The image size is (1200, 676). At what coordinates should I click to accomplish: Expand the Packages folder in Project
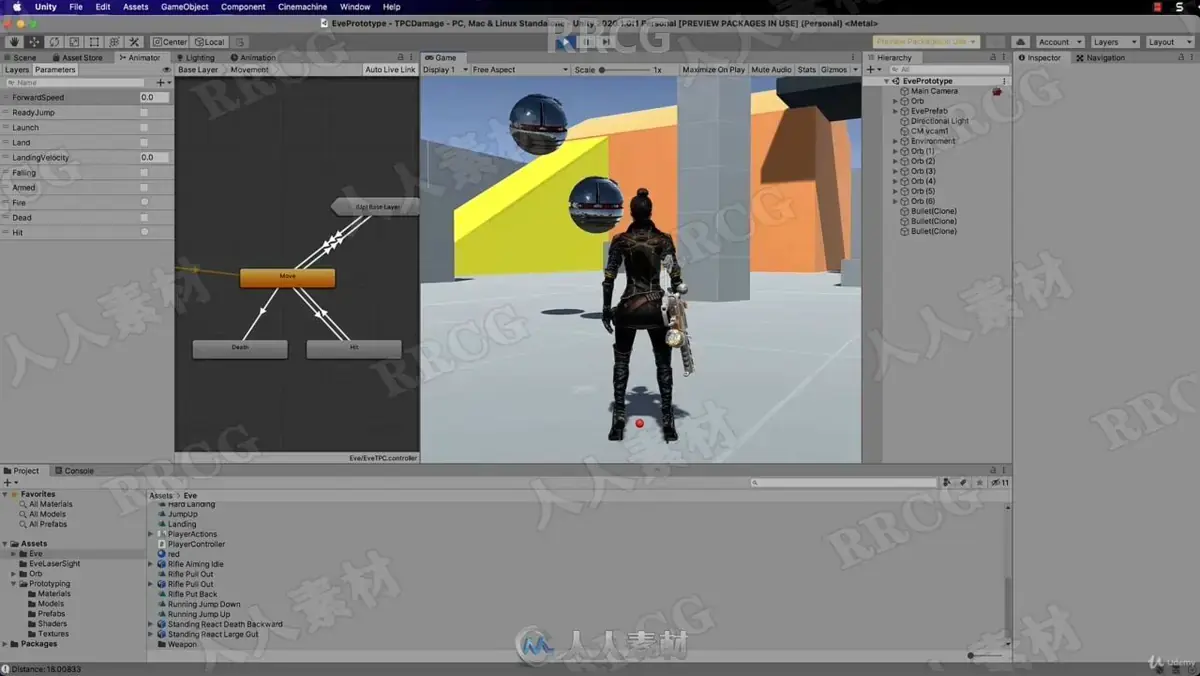[x=5, y=644]
